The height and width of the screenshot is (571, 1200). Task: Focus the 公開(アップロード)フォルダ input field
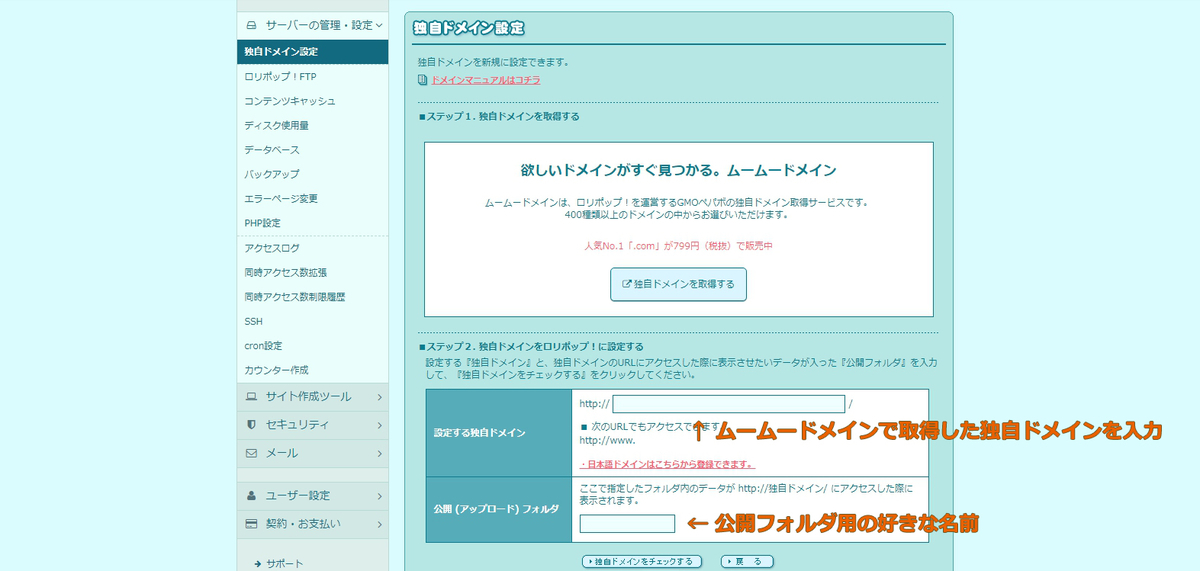coord(627,523)
